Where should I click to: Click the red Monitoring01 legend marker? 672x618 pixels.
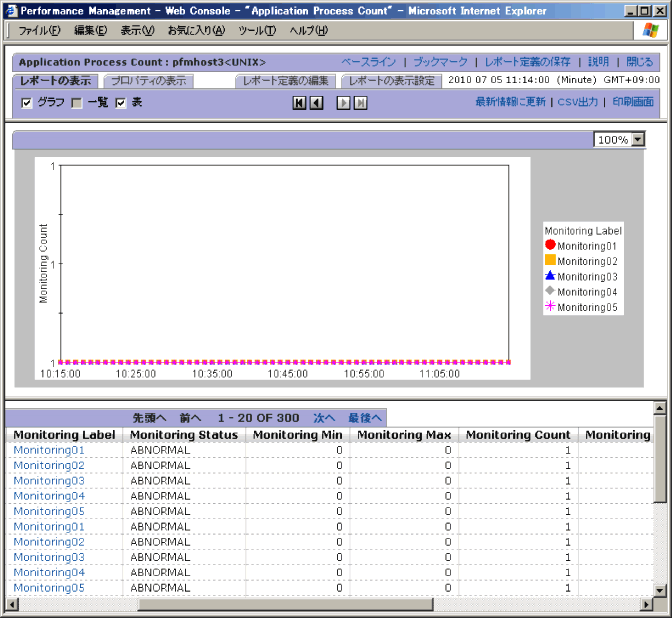[550, 245]
